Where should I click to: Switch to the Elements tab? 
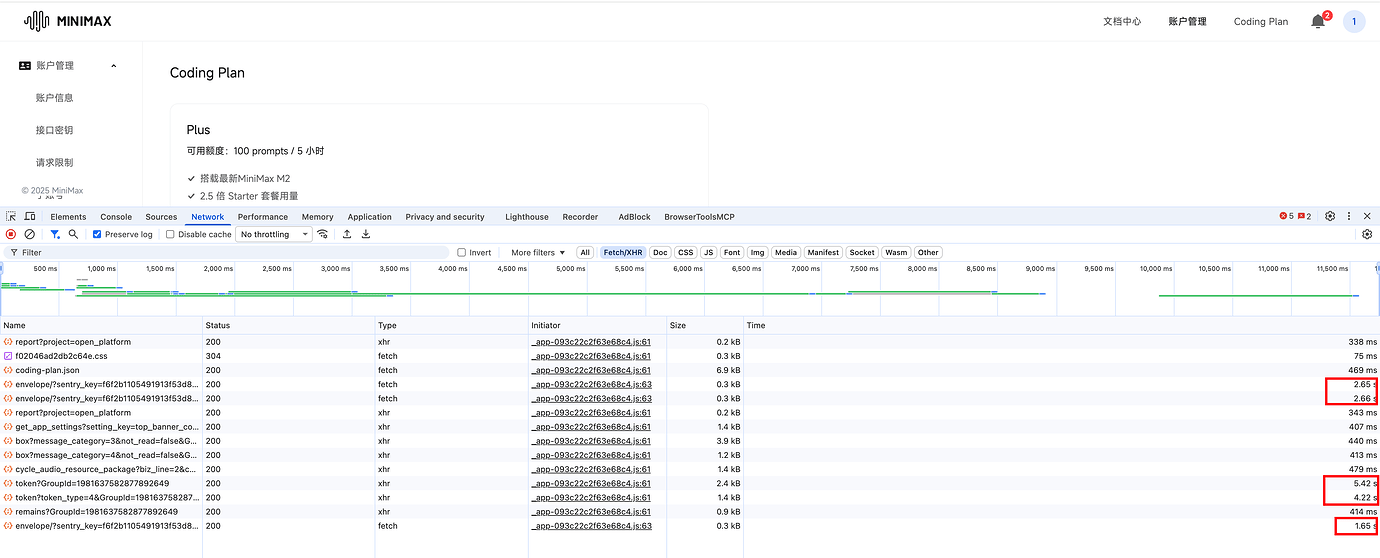(x=68, y=216)
